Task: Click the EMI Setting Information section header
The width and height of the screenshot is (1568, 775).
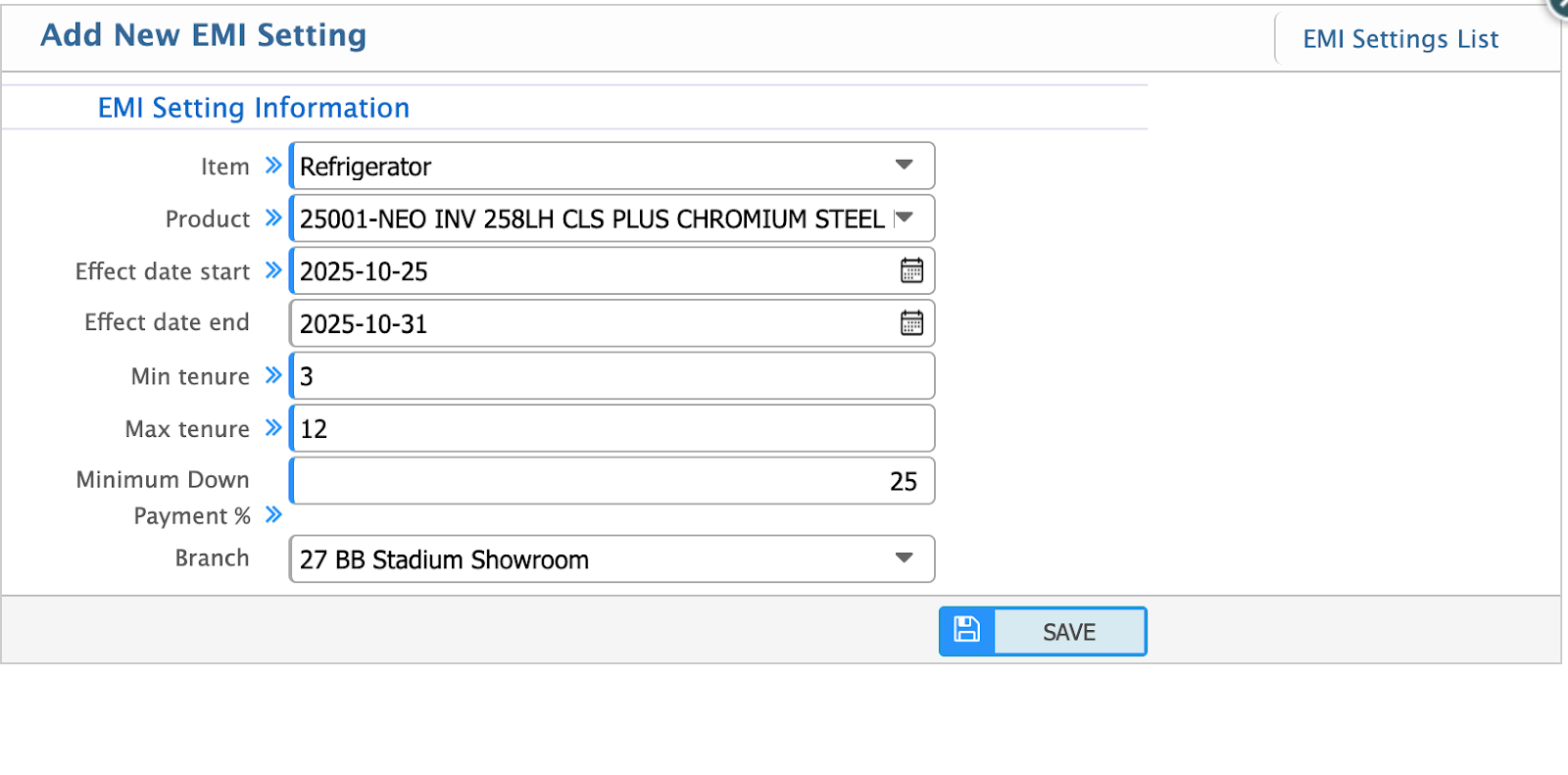Action: point(254,108)
